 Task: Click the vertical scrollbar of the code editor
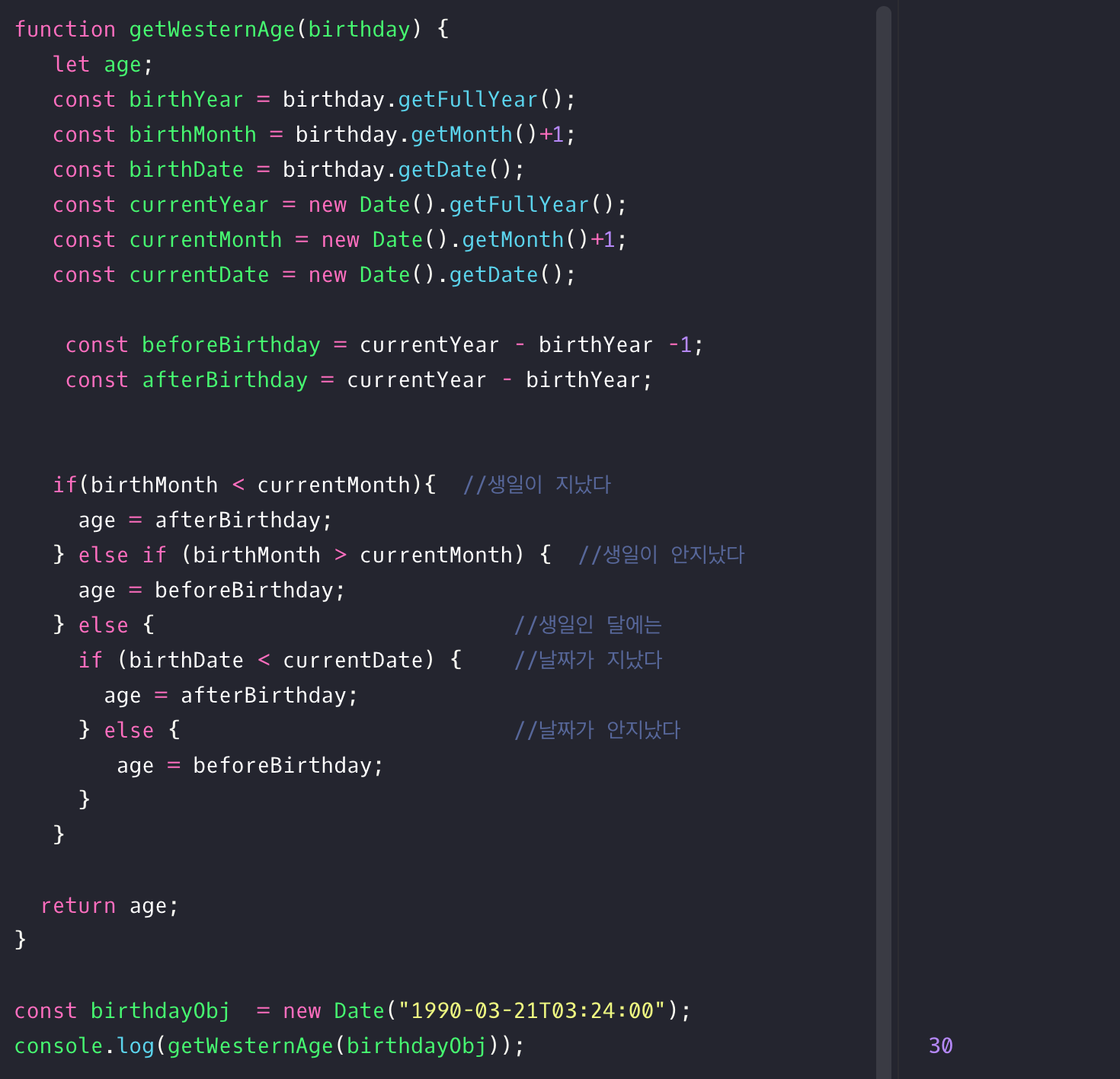tap(884, 542)
